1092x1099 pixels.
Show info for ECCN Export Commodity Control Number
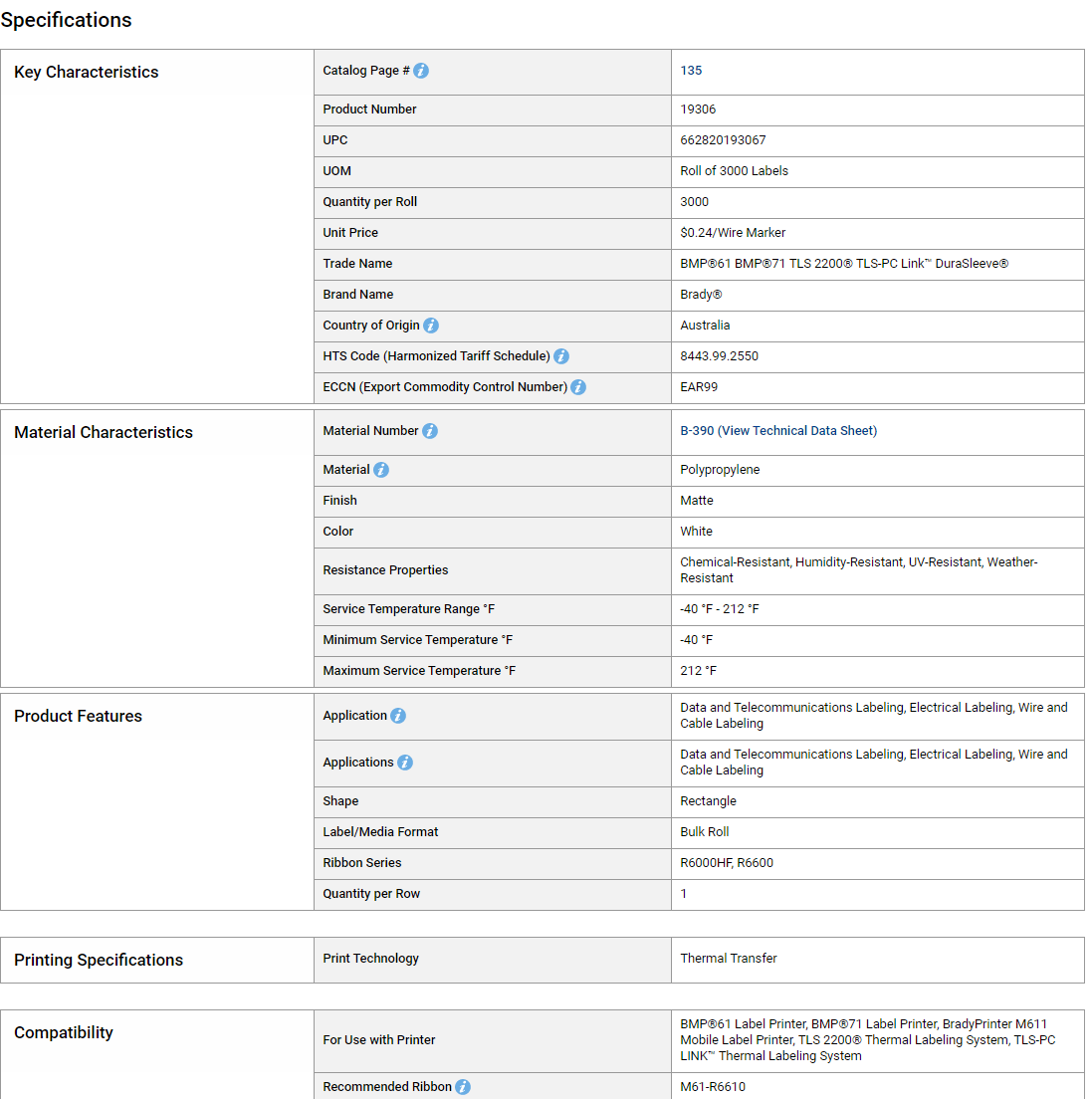point(578,387)
